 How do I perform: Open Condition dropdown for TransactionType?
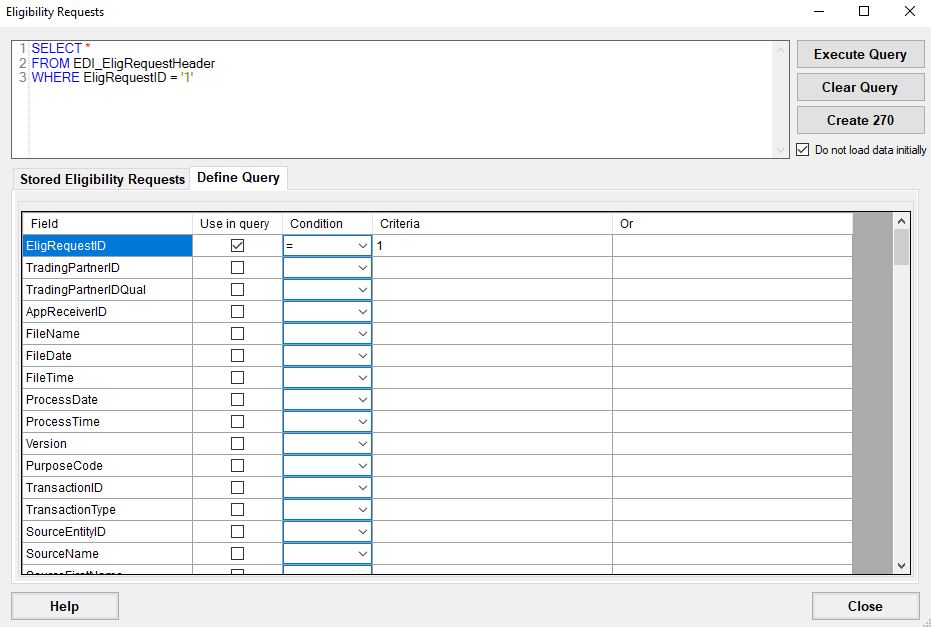[327, 509]
